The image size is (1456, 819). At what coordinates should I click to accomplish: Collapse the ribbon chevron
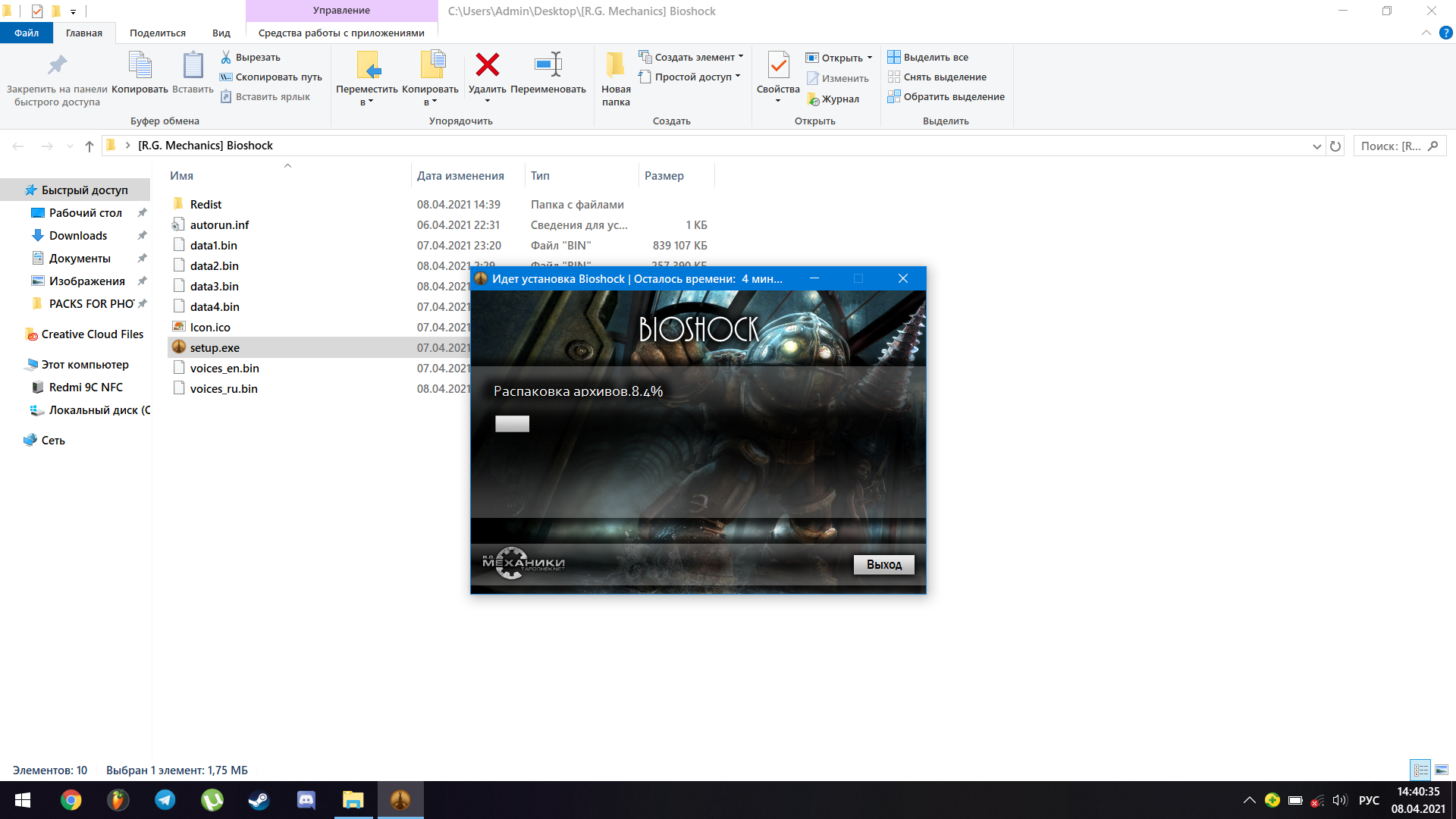pyautogui.click(x=1426, y=33)
